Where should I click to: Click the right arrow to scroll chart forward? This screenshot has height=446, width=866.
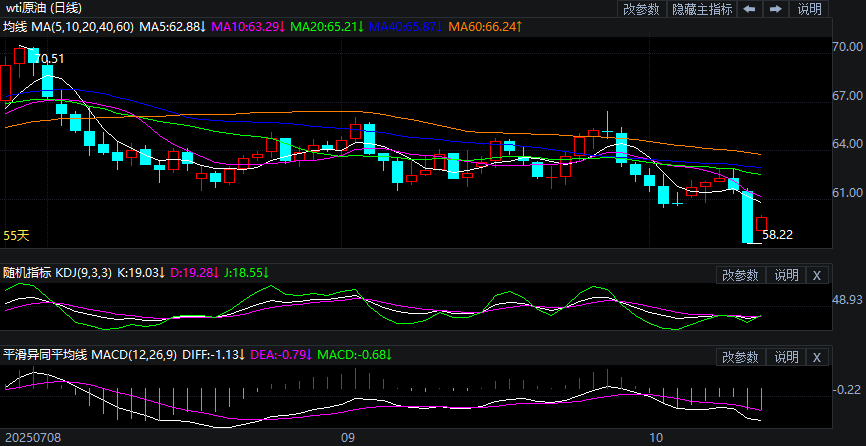[773, 9]
